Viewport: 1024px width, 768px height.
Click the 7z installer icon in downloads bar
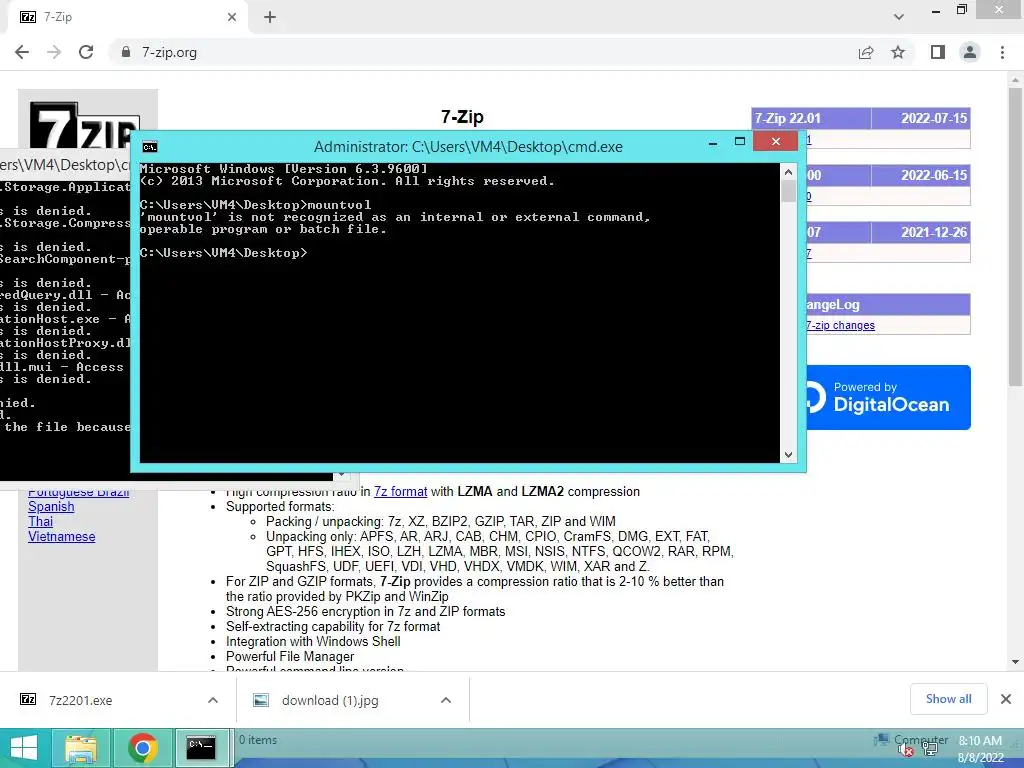28,699
